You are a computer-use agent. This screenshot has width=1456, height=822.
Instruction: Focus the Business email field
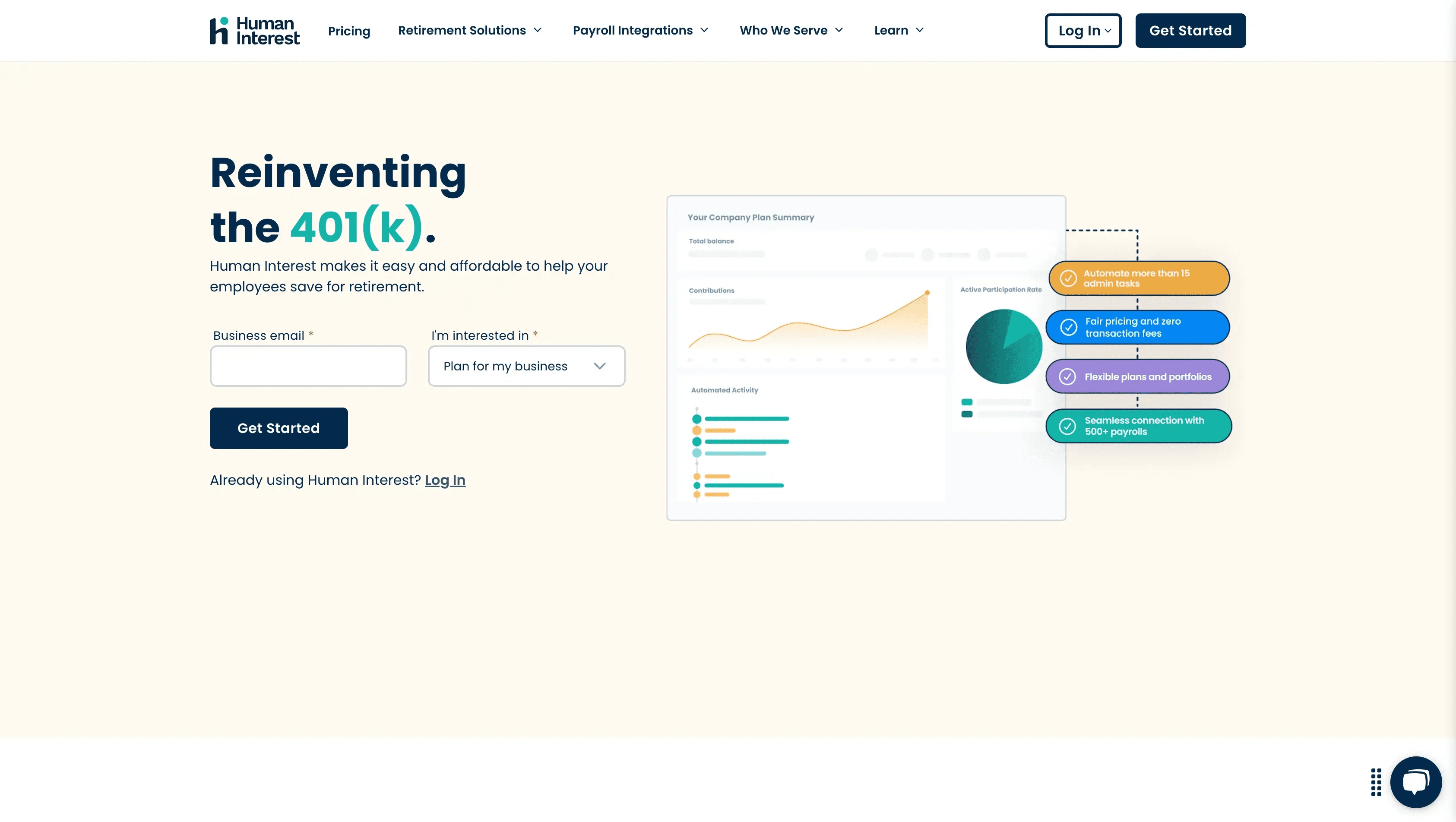point(308,366)
